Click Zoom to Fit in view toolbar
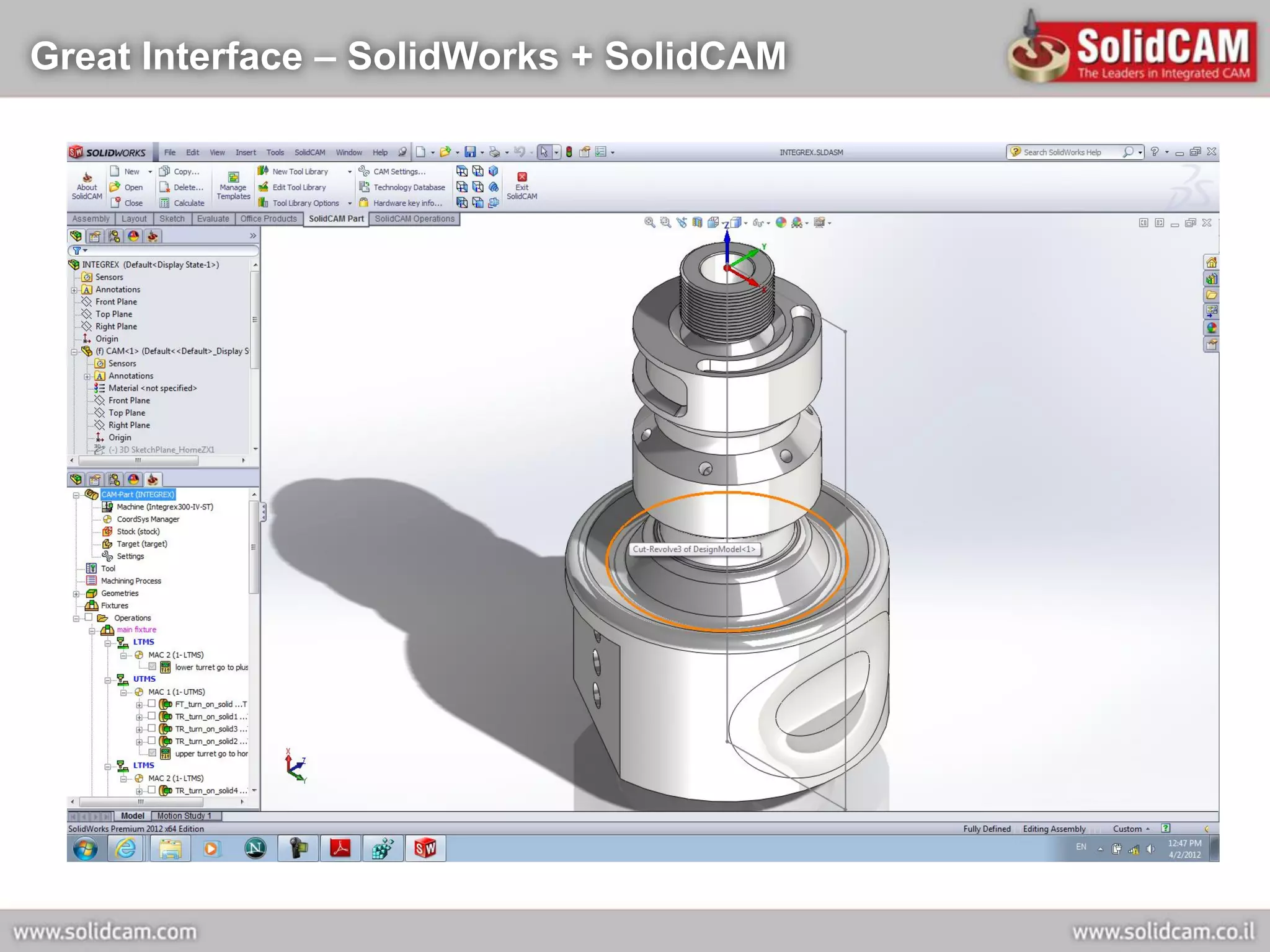Image resolution: width=1270 pixels, height=952 pixels. (x=649, y=222)
